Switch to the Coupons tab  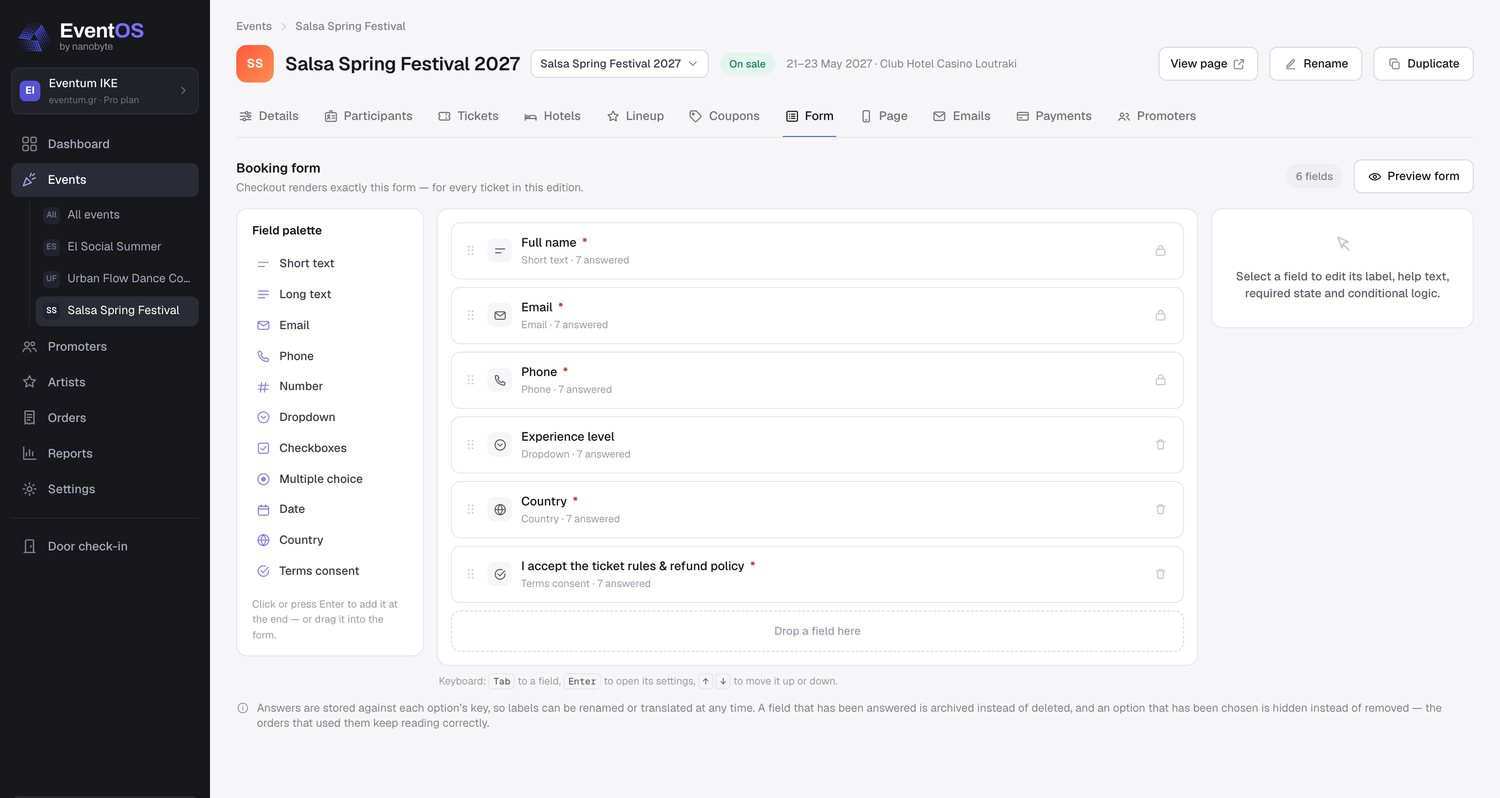coord(724,116)
